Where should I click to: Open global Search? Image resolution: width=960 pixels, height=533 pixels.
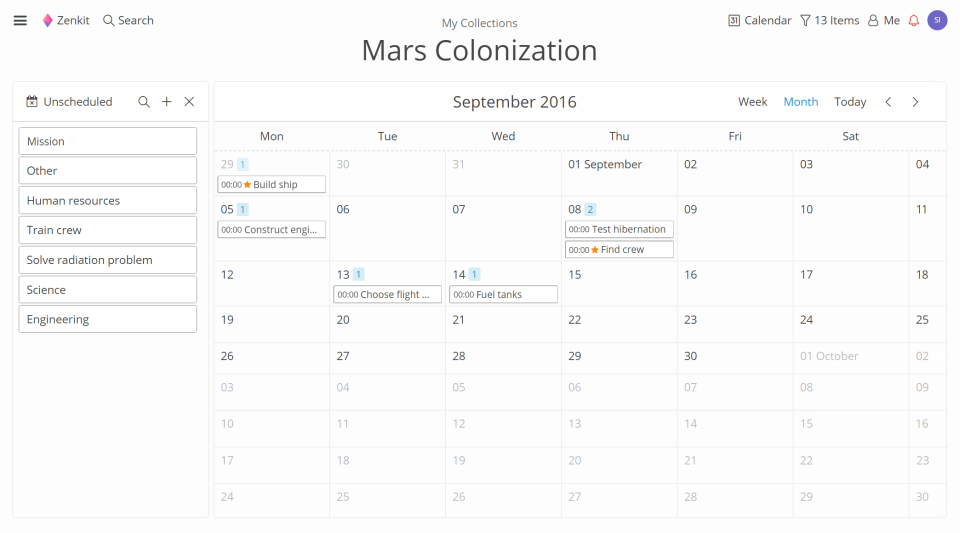click(128, 20)
